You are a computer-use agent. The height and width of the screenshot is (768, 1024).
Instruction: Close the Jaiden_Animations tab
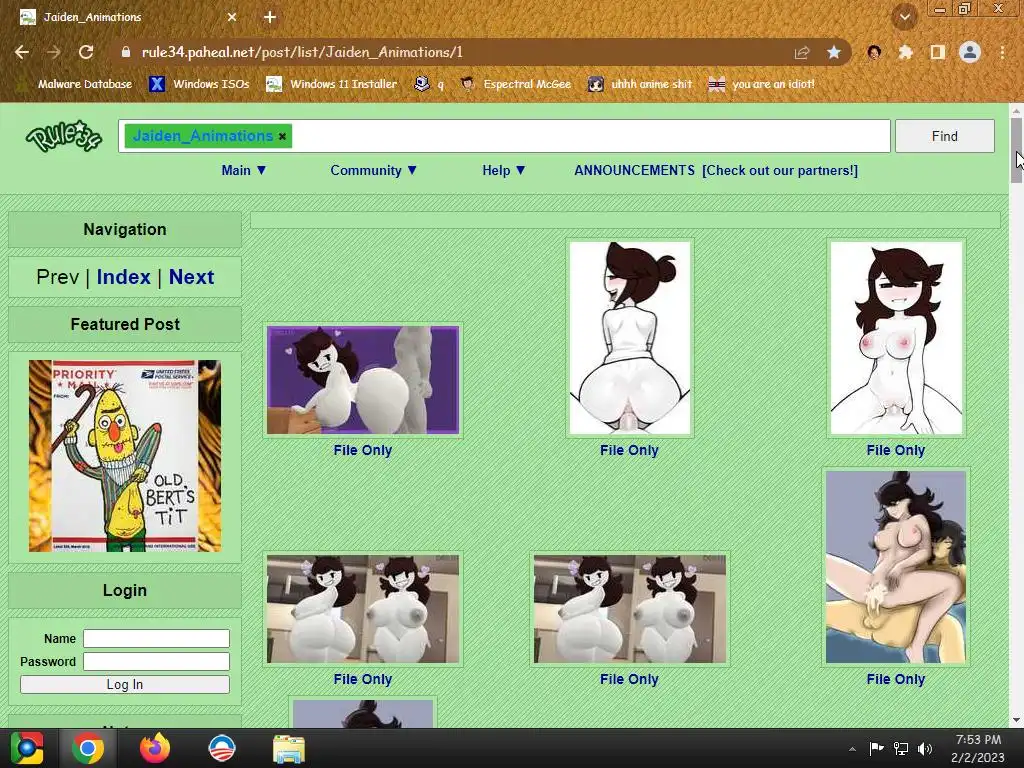[232, 17]
